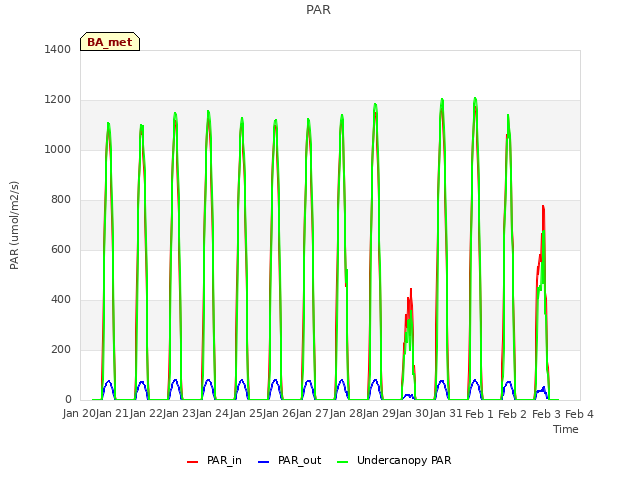
Task: Click the Jan 31 x-axis tick label
Action: pyautogui.click(x=446, y=414)
